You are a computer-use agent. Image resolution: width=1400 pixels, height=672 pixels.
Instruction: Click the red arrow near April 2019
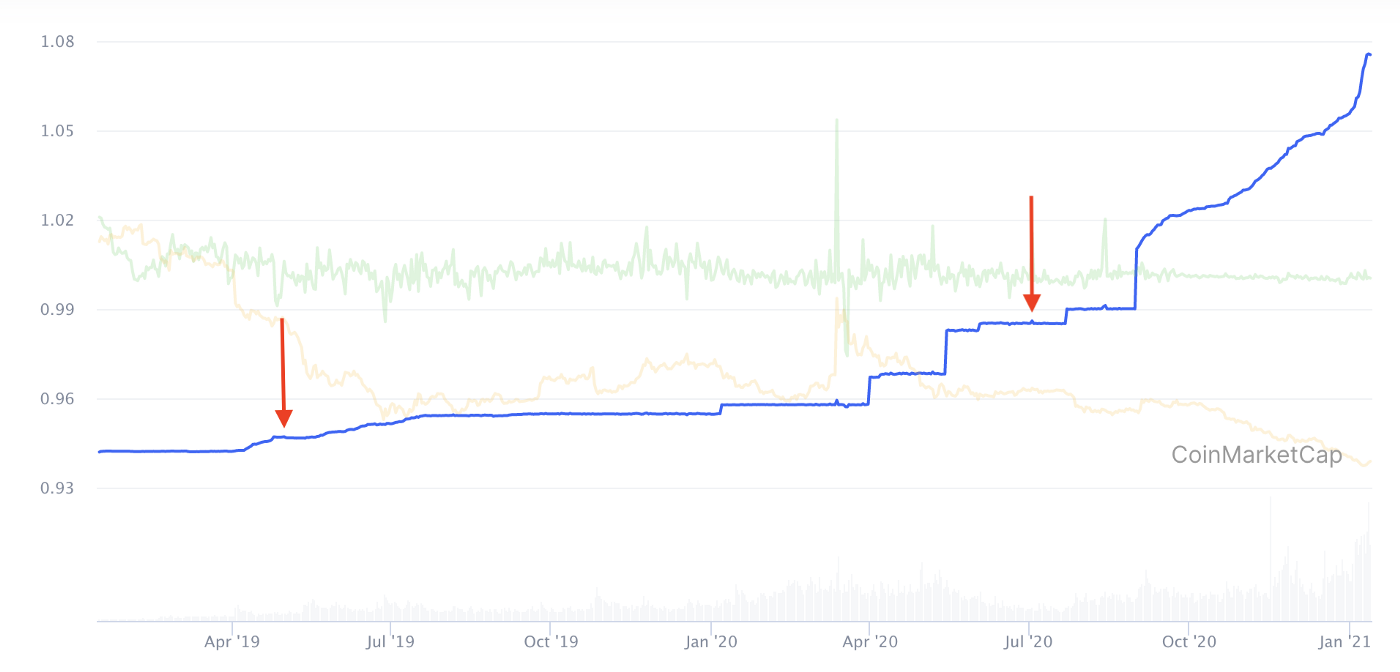(283, 372)
